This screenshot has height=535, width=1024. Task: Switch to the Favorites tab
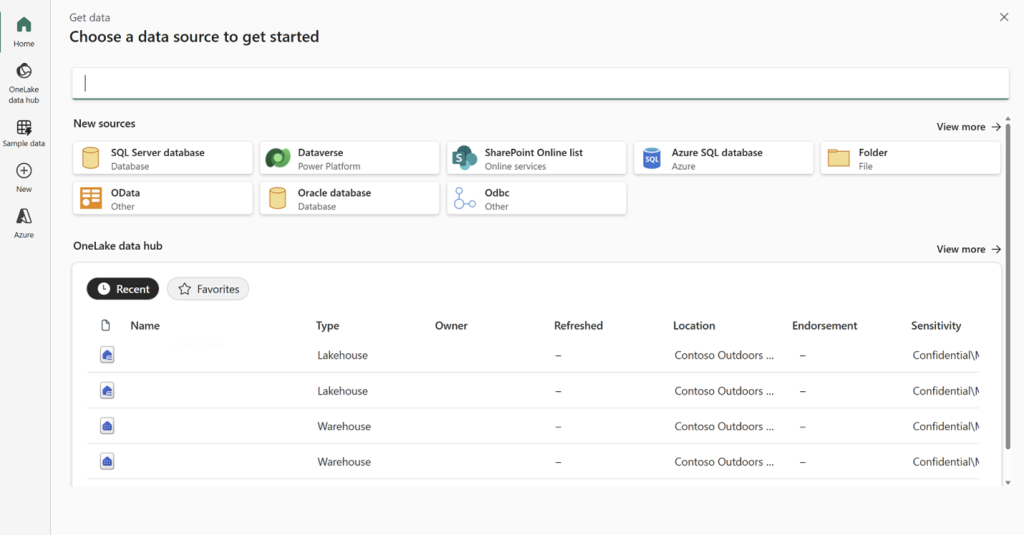[208, 289]
